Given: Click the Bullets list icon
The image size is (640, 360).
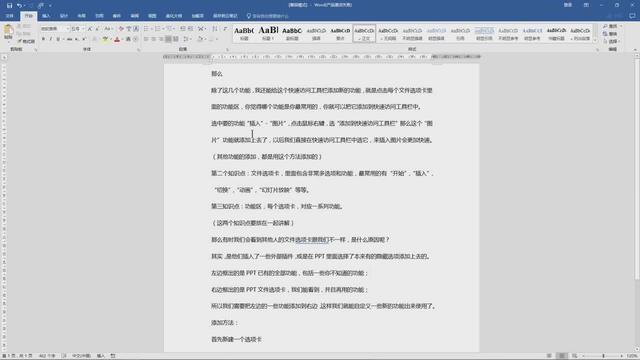Looking at the screenshot, I should [147, 29].
